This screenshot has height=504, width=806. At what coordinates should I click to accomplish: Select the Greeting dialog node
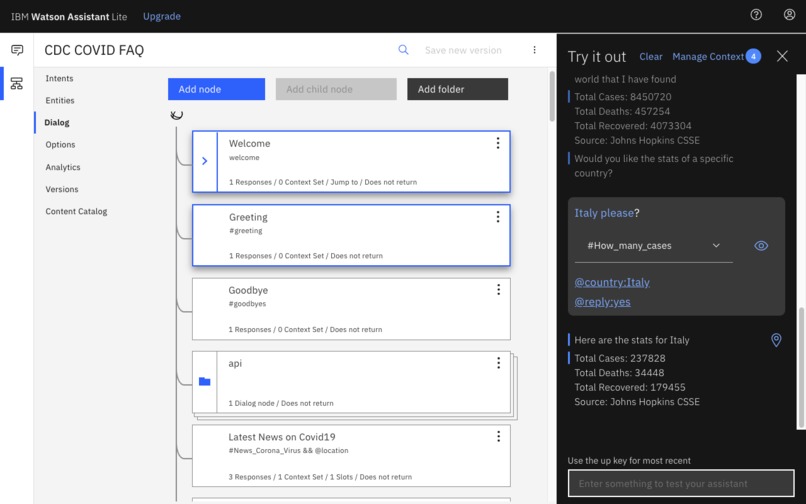351,235
